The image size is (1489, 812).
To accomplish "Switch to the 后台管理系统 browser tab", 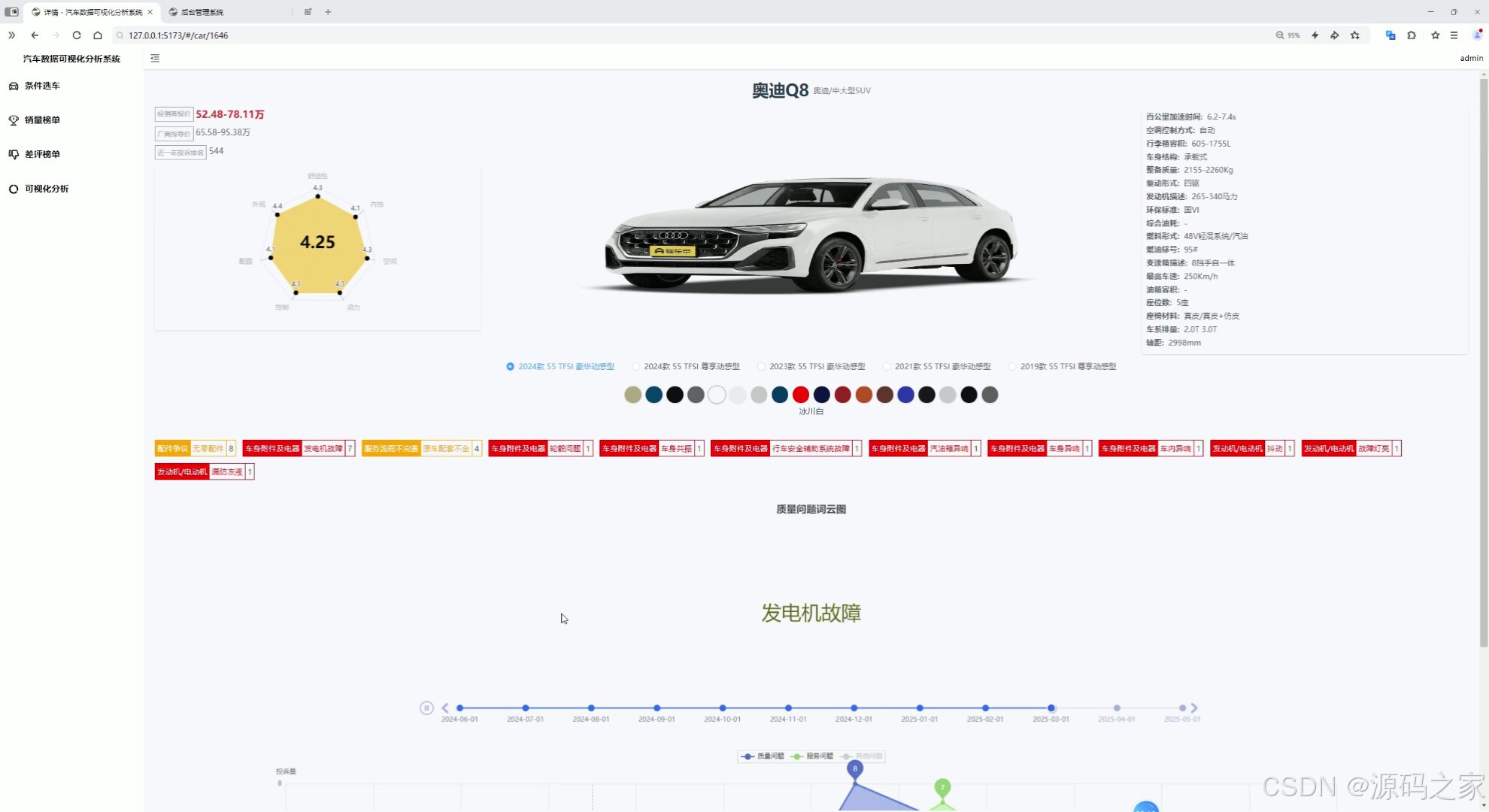I will pos(202,12).
